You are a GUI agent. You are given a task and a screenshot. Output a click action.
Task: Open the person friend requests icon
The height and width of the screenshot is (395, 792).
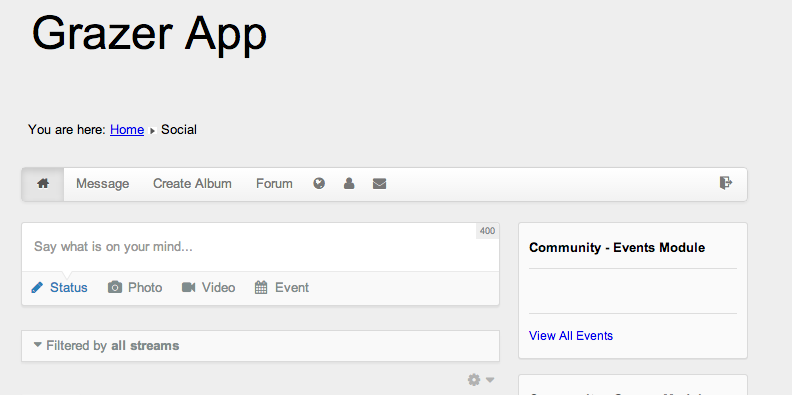pyautogui.click(x=349, y=184)
